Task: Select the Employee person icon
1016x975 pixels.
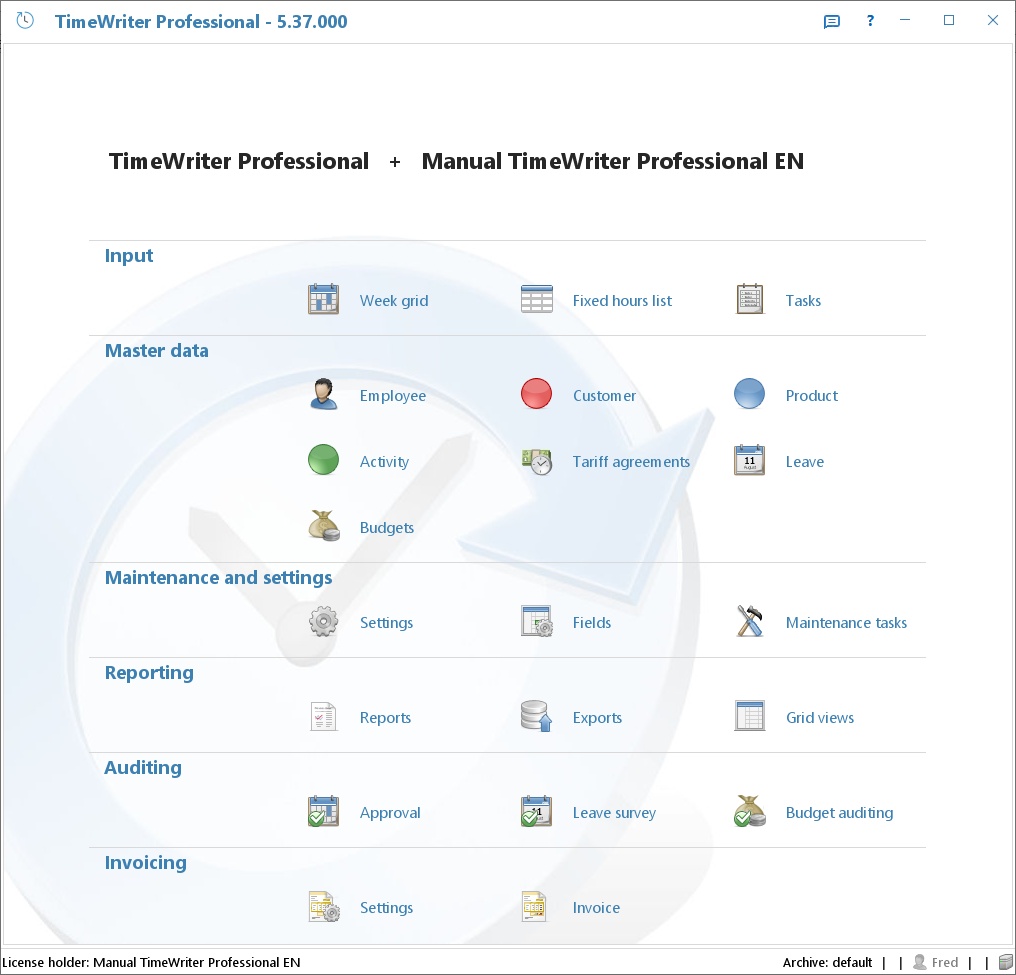Action: tap(323, 395)
